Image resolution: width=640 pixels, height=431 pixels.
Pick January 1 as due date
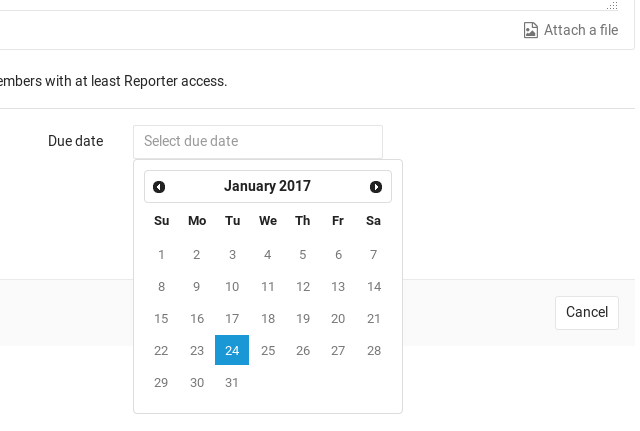(162, 255)
